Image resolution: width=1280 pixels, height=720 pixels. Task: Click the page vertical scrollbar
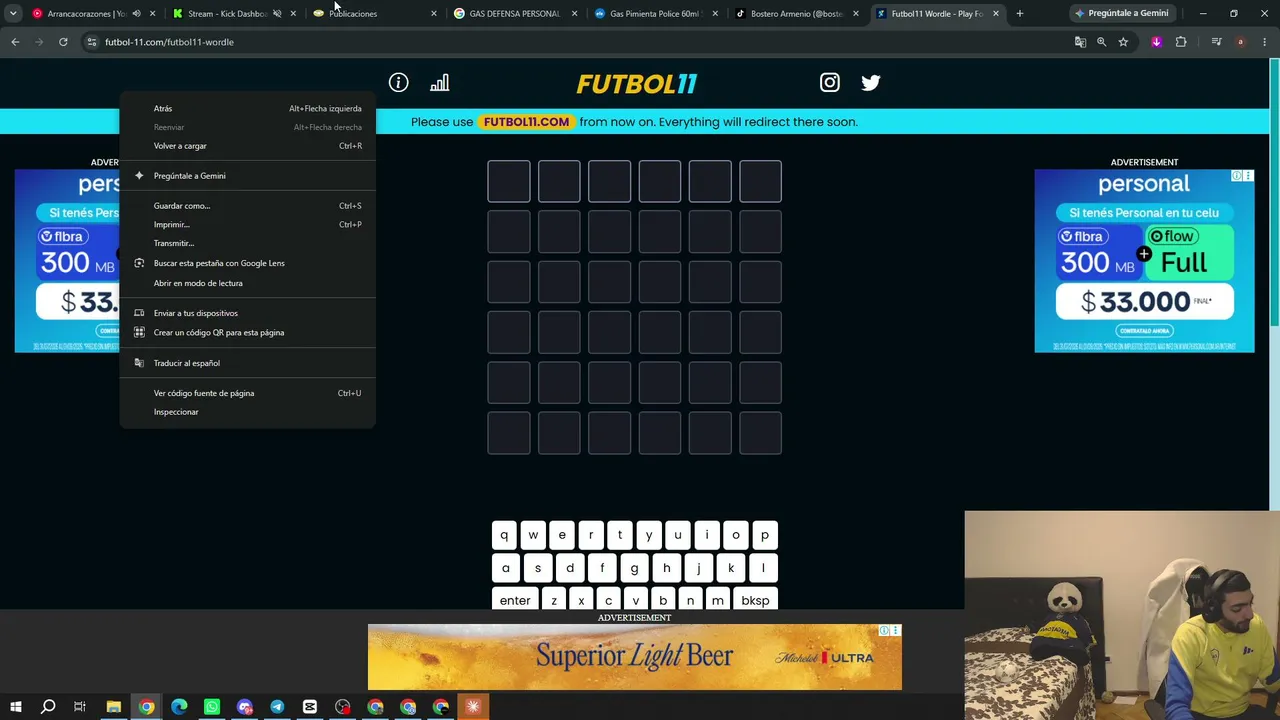[x=1274, y=190]
